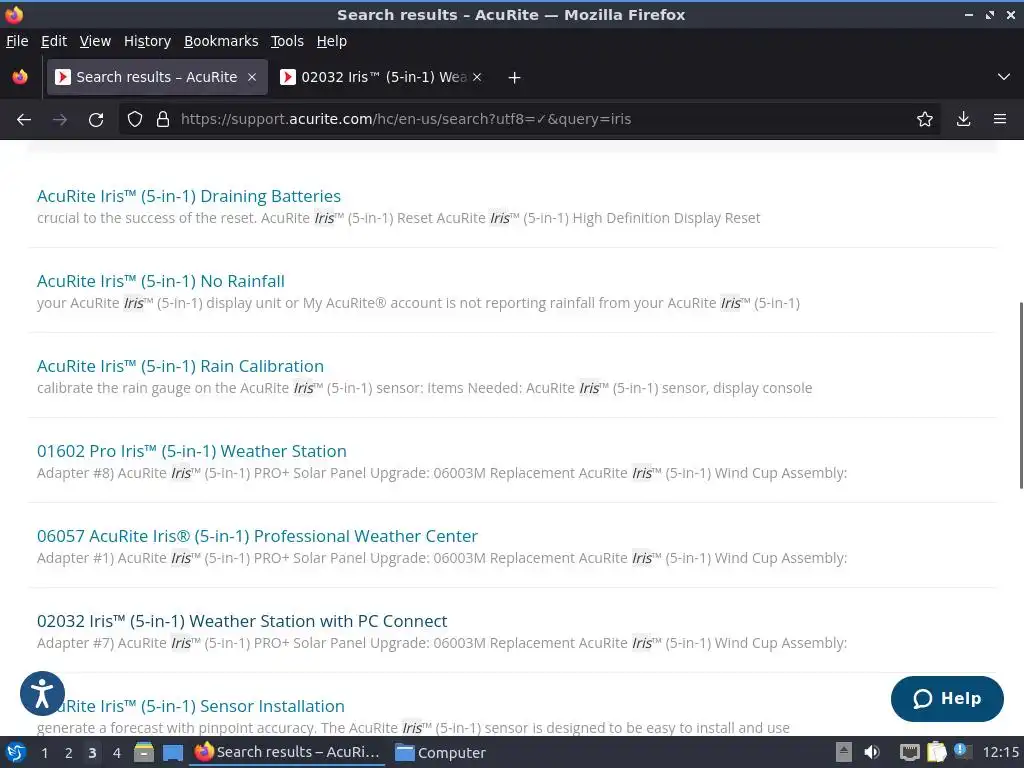Click the show desktop taskbar icon
The height and width of the screenshot is (768, 1024).
pos(172,752)
